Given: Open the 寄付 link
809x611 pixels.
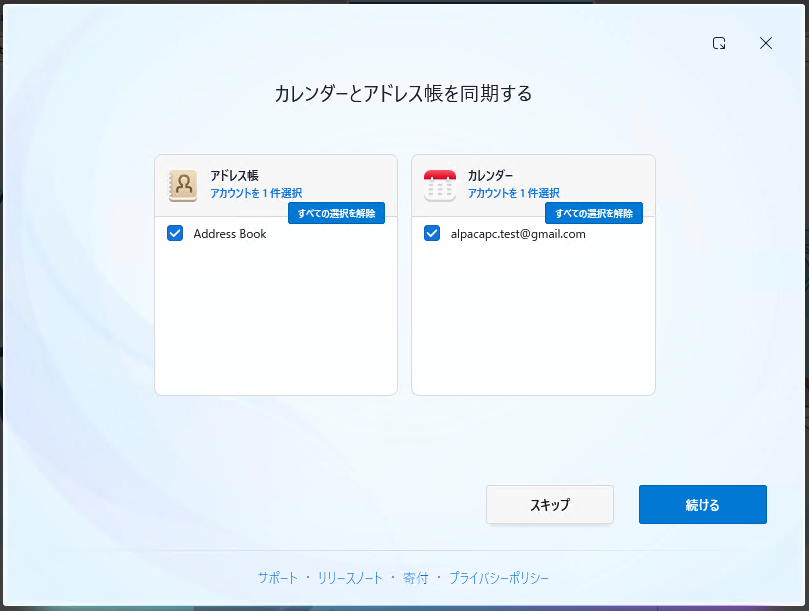Looking at the screenshot, I should [415, 578].
